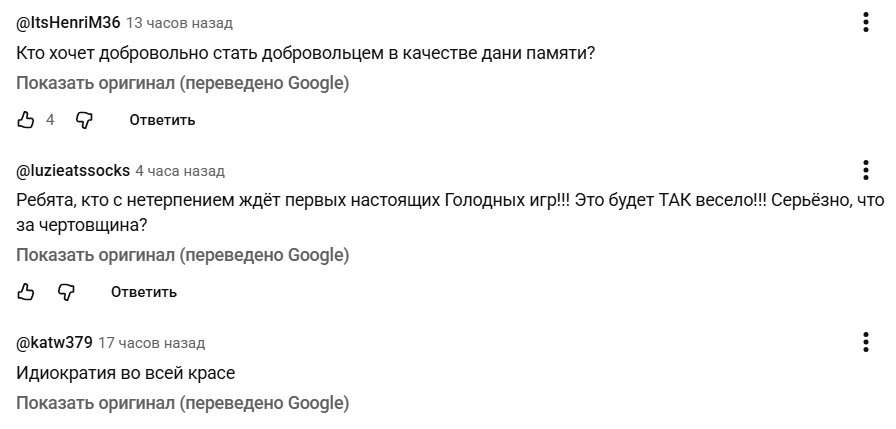Show original text of @katw379 comment
The width and height of the screenshot is (896, 429).
pos(182,404)
